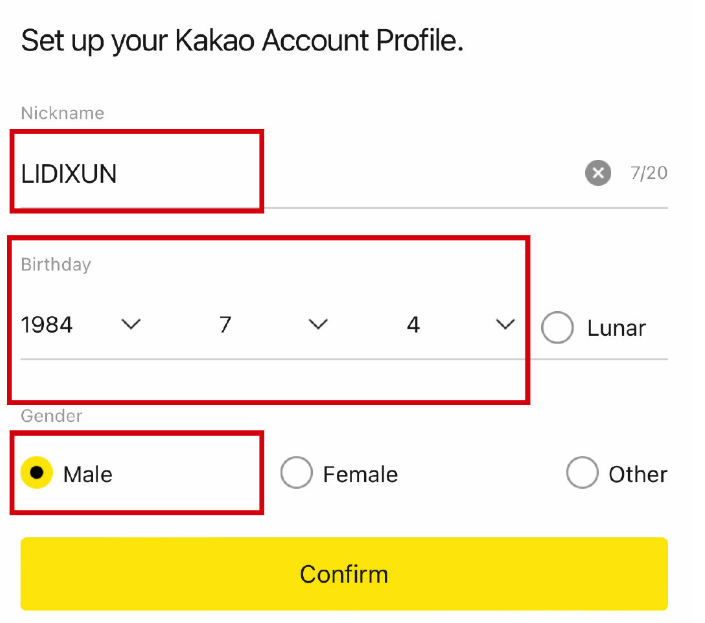The image size is (705, 623).
Task: Click the Other label text
Action: [x=637, y=474]
